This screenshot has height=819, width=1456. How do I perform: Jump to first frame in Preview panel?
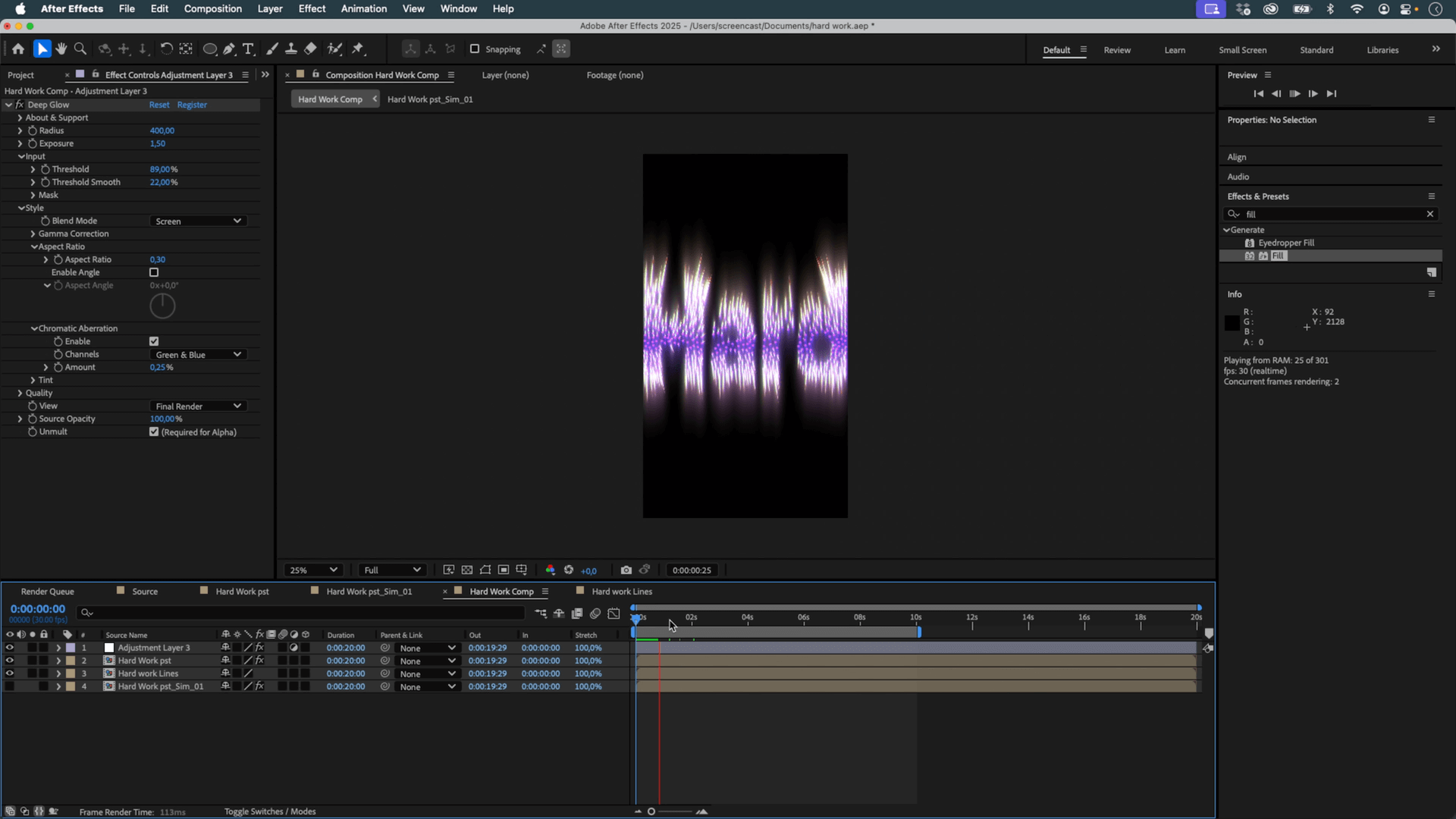tap(1259, 94)
